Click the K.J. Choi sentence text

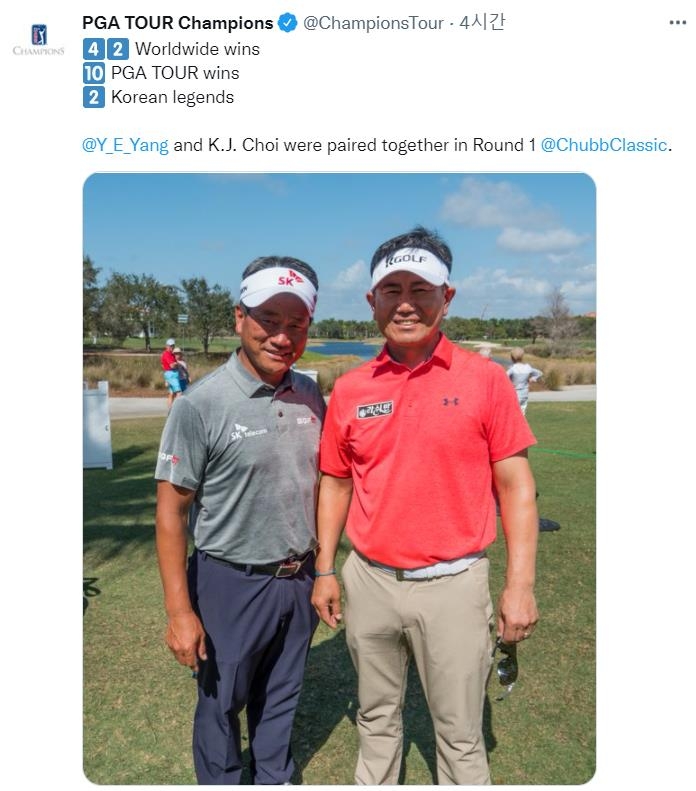click(354, 145)
